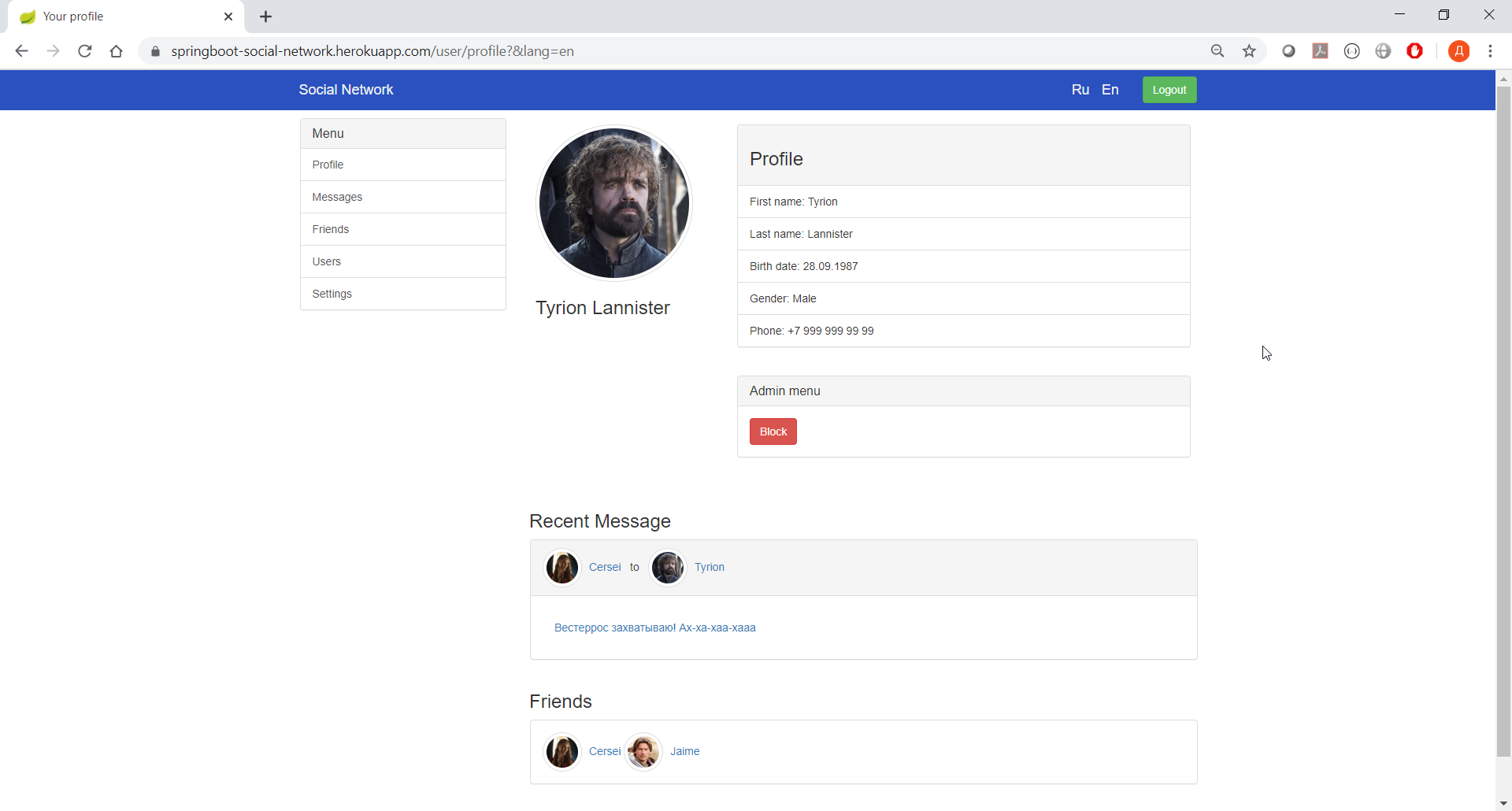
Task: Click the 'Profile' panel heading
Action: tap(776, 159)
